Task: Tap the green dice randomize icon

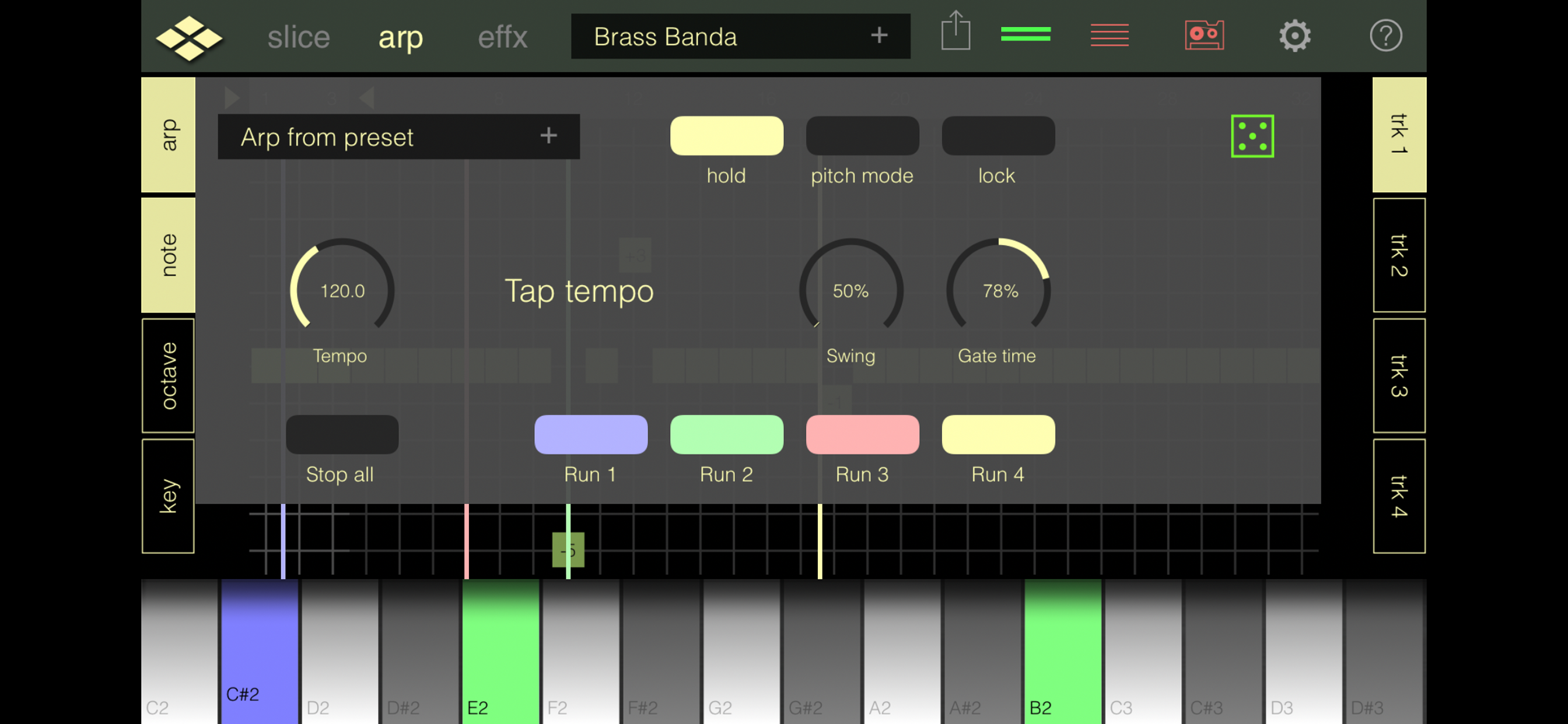Action: (1252, 136)
